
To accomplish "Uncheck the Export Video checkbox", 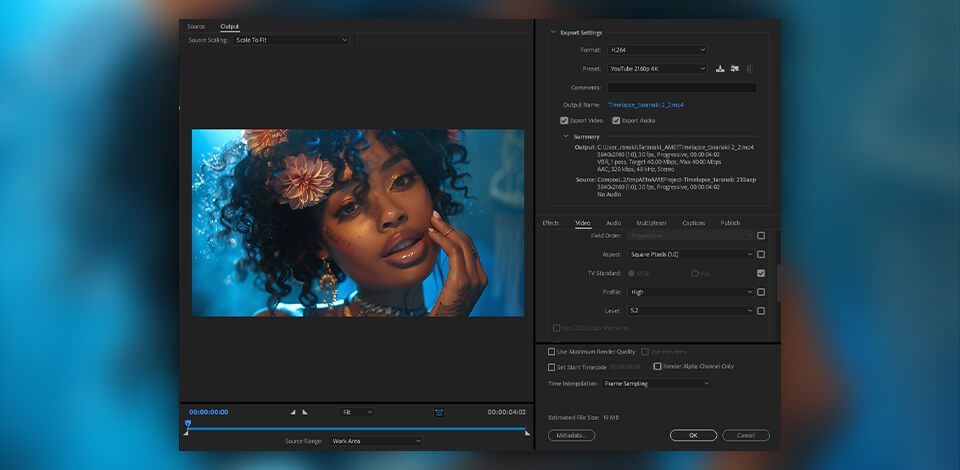I will tap(564, 121).
